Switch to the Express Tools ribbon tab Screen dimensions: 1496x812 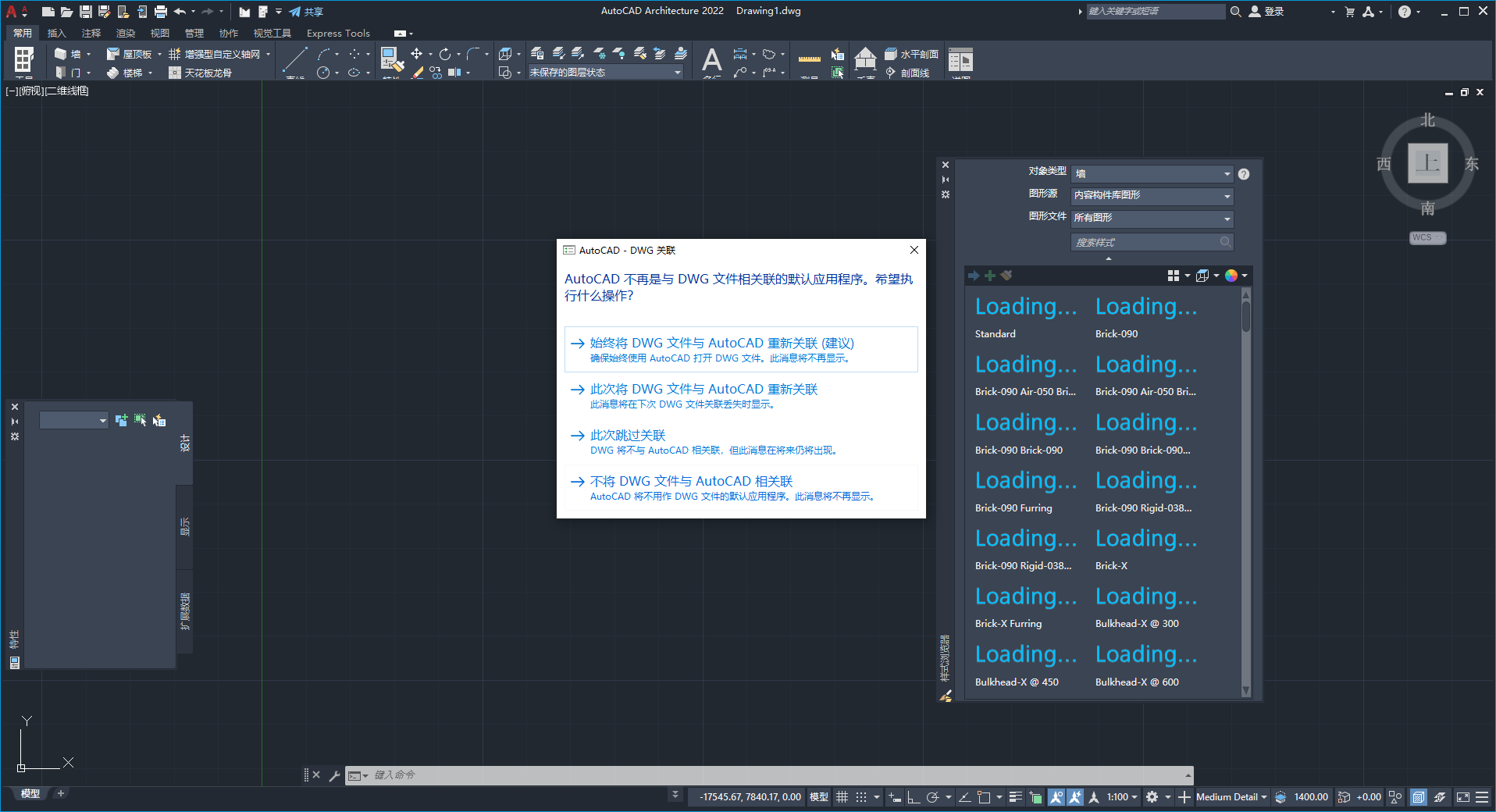337,33
